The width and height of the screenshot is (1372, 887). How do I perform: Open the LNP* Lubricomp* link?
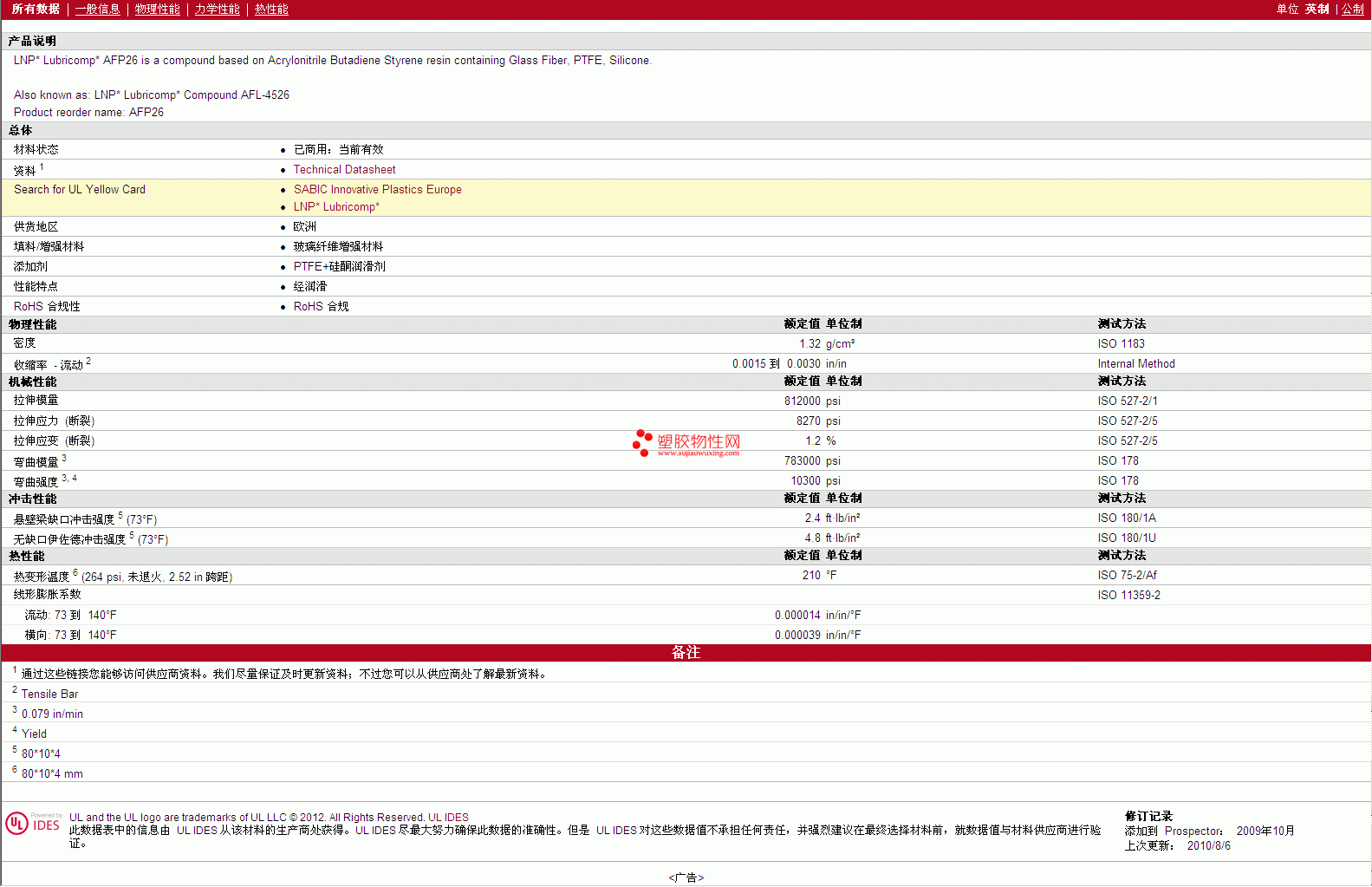(336, 207)
